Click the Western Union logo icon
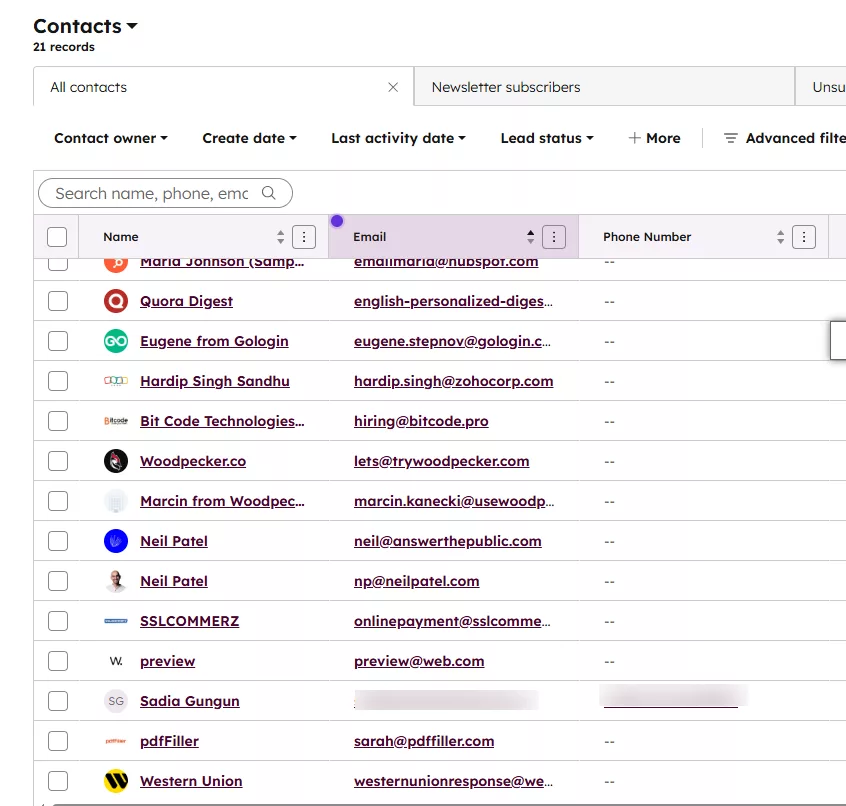Screen dimensions: 846x806 click(116, 781)
